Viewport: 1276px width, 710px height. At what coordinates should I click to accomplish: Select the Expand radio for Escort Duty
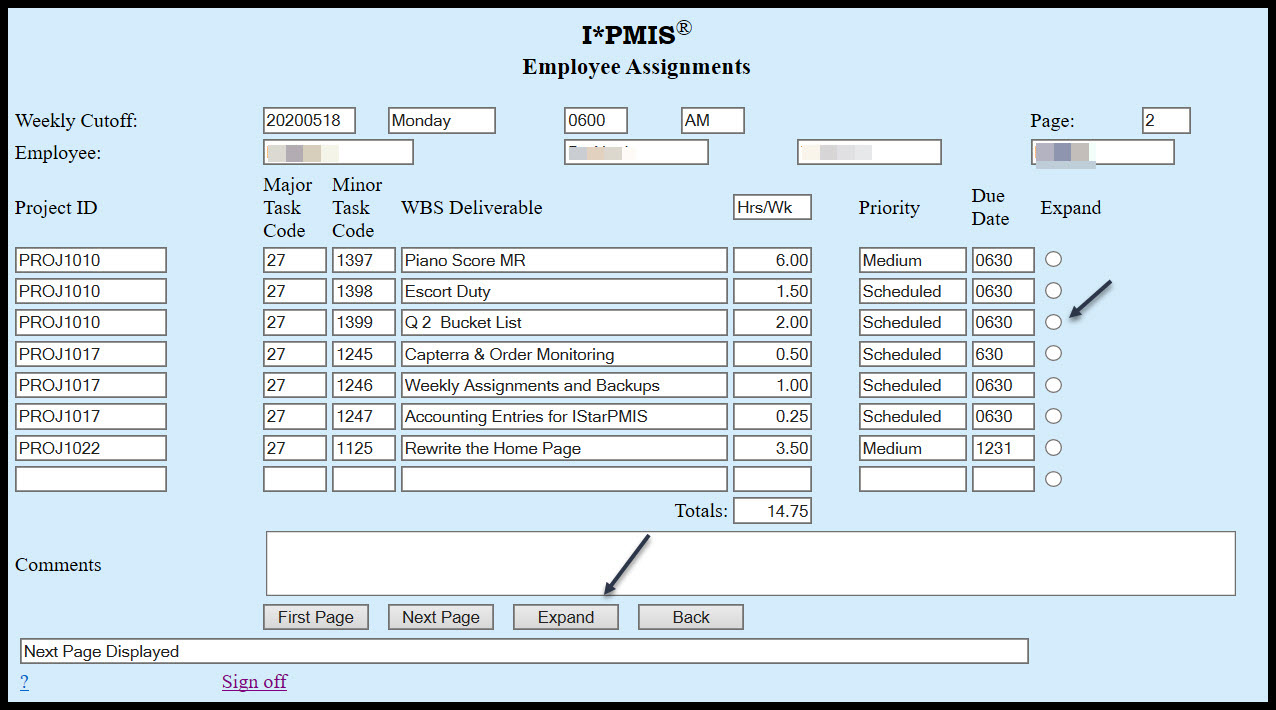(x=1053, y=290)
